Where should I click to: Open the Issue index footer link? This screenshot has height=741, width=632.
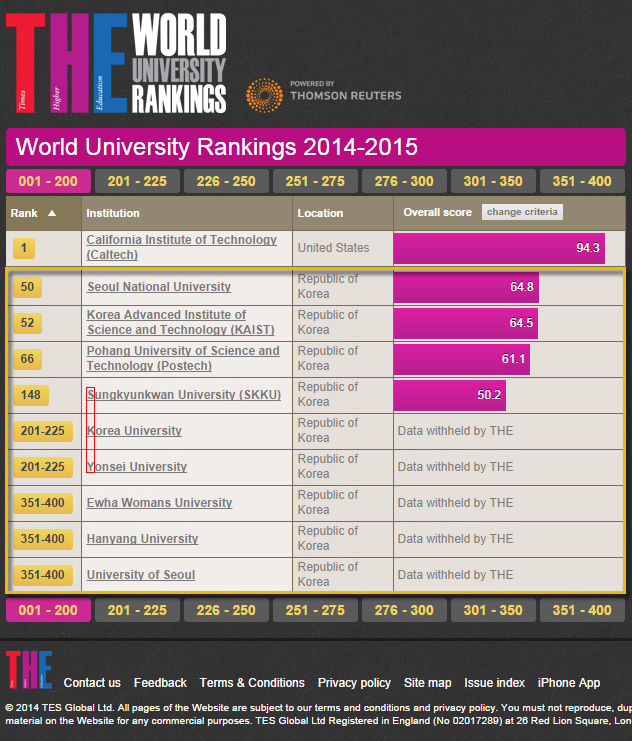[494, 683]
